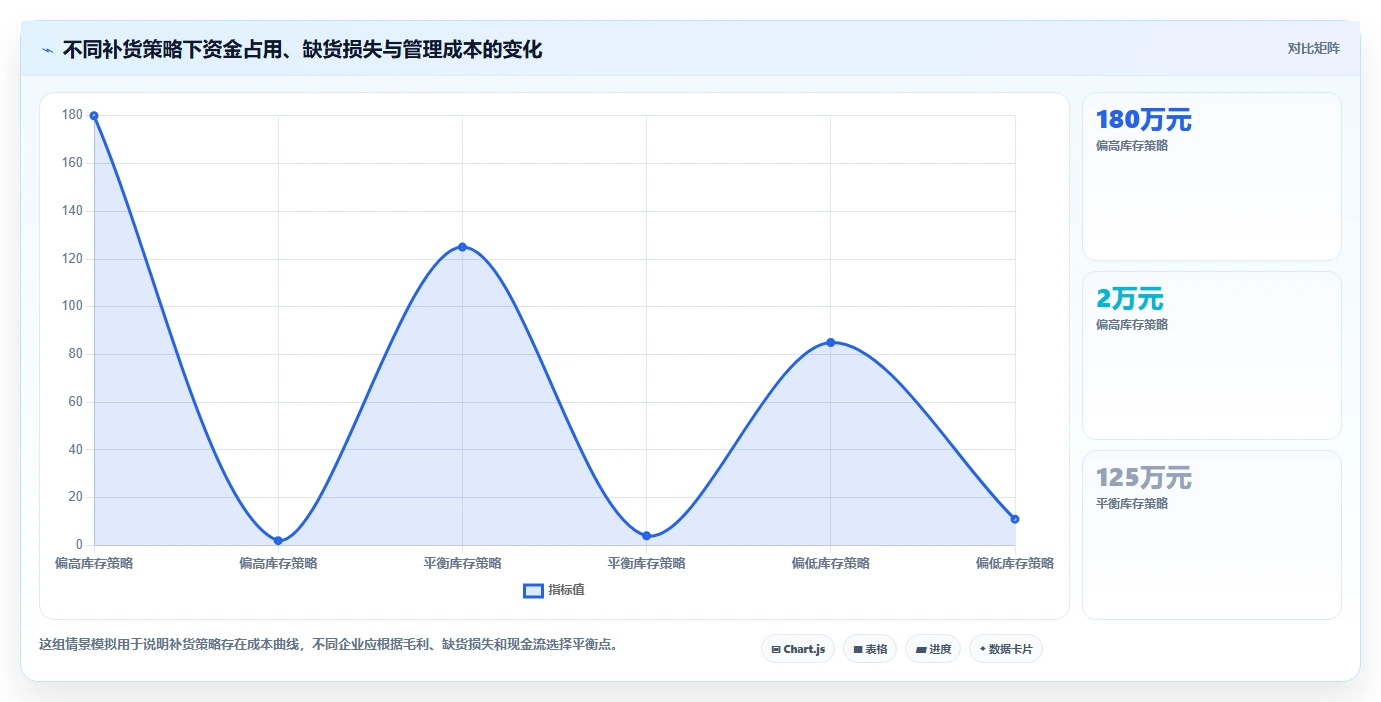Click the low data point under 平衡库存策略
Screen dimensions: 1381x702
(646, 536)
